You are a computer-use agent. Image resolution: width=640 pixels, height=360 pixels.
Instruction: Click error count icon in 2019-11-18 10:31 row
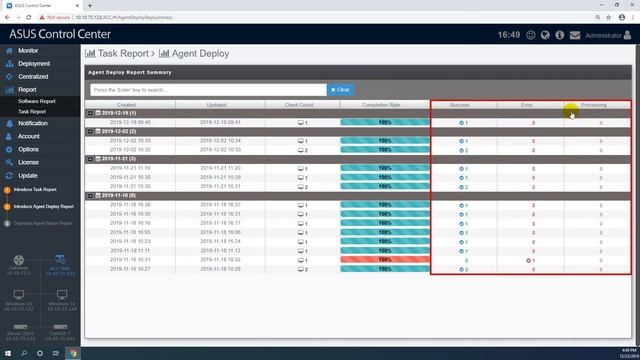529,260
